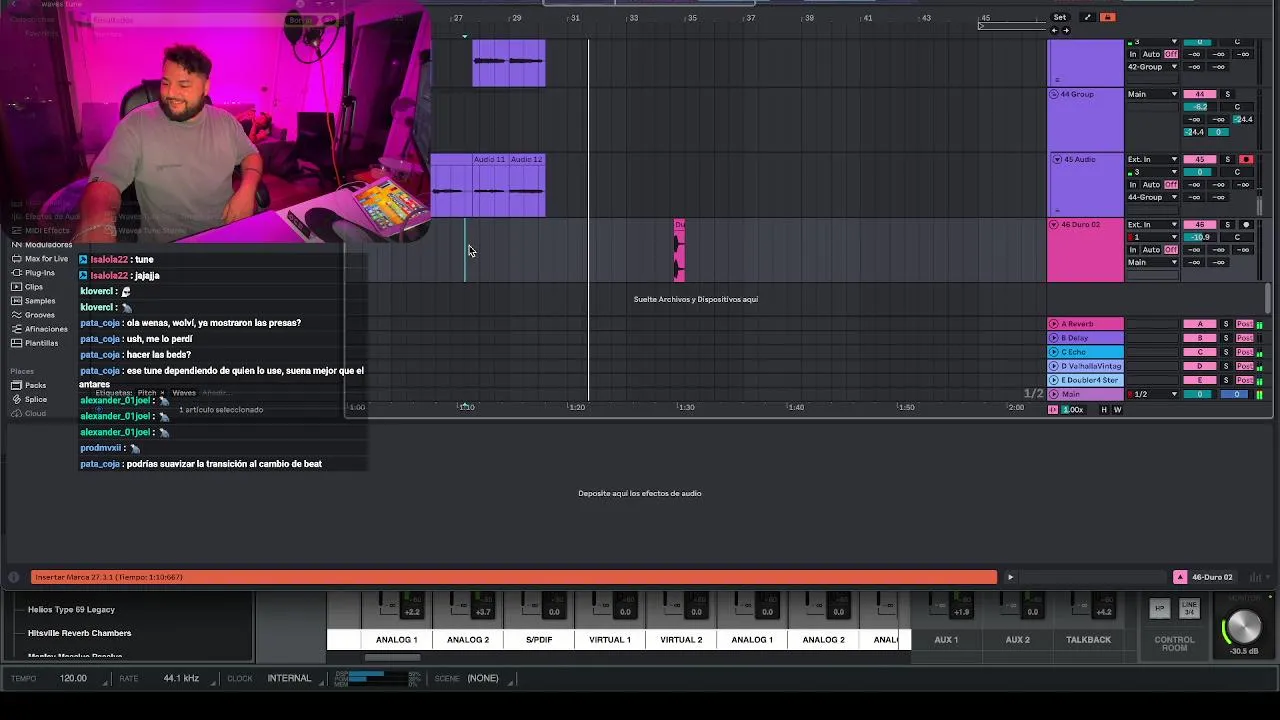Solo track 44 Group
1280x720 pixels.
pos(1228,94)
